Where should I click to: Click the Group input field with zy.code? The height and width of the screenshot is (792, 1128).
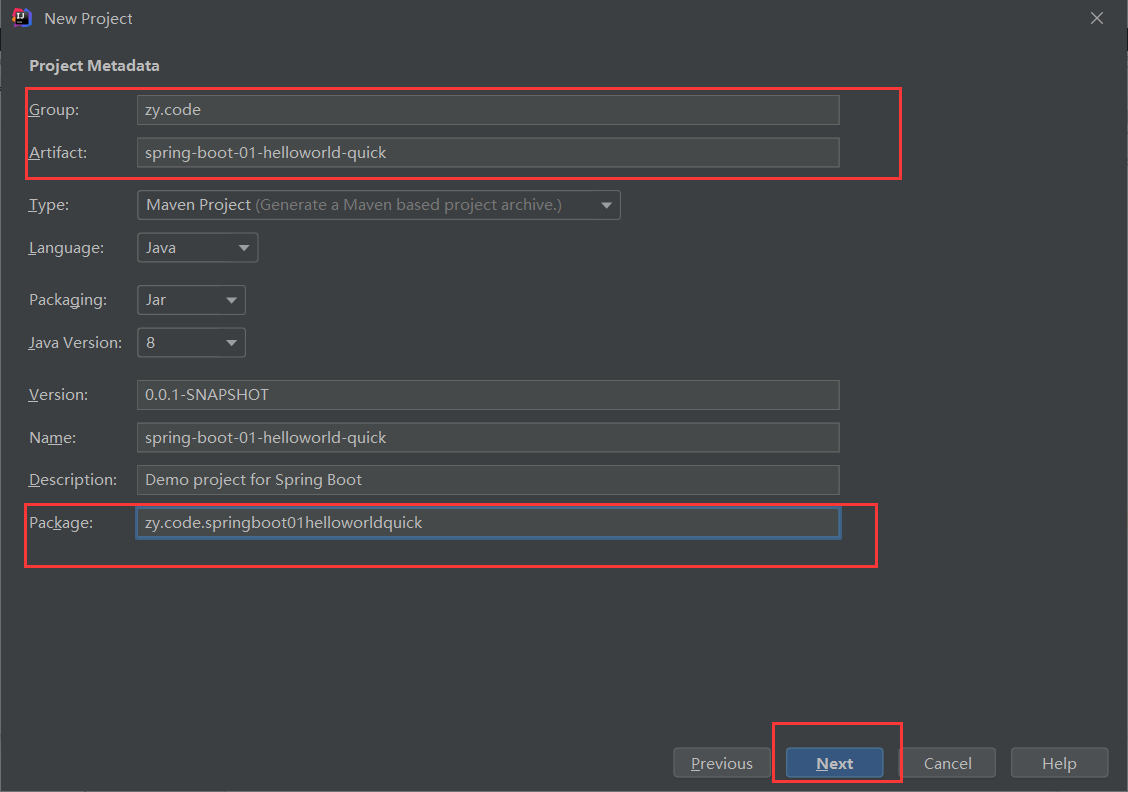[488, 110]
